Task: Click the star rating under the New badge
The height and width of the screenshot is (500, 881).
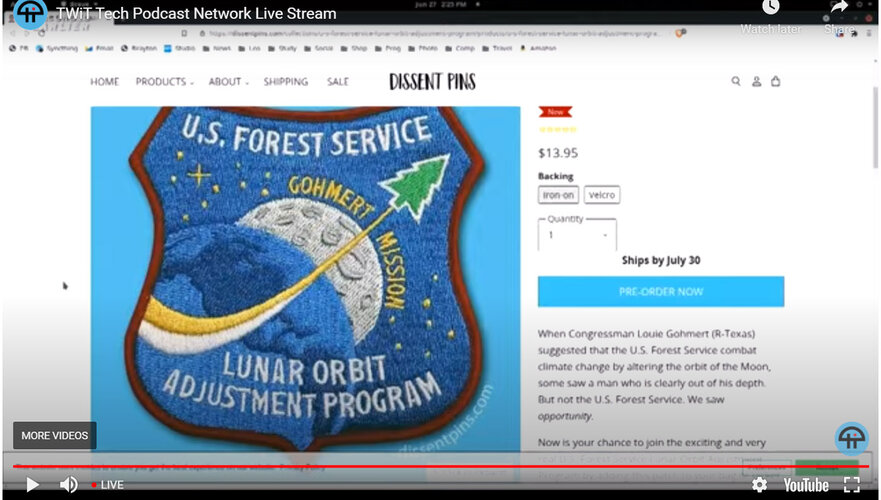Action: pos(558,130)
